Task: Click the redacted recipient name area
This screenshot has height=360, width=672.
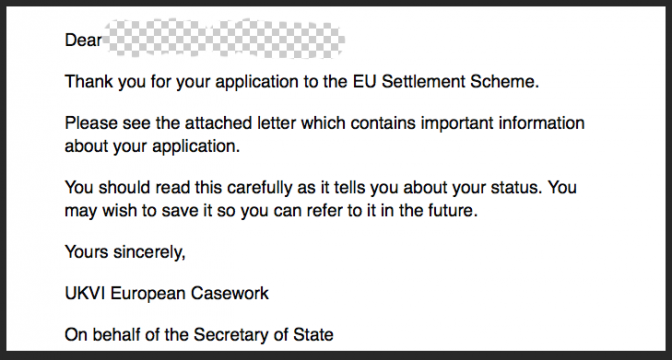Action: coord(224,38)
